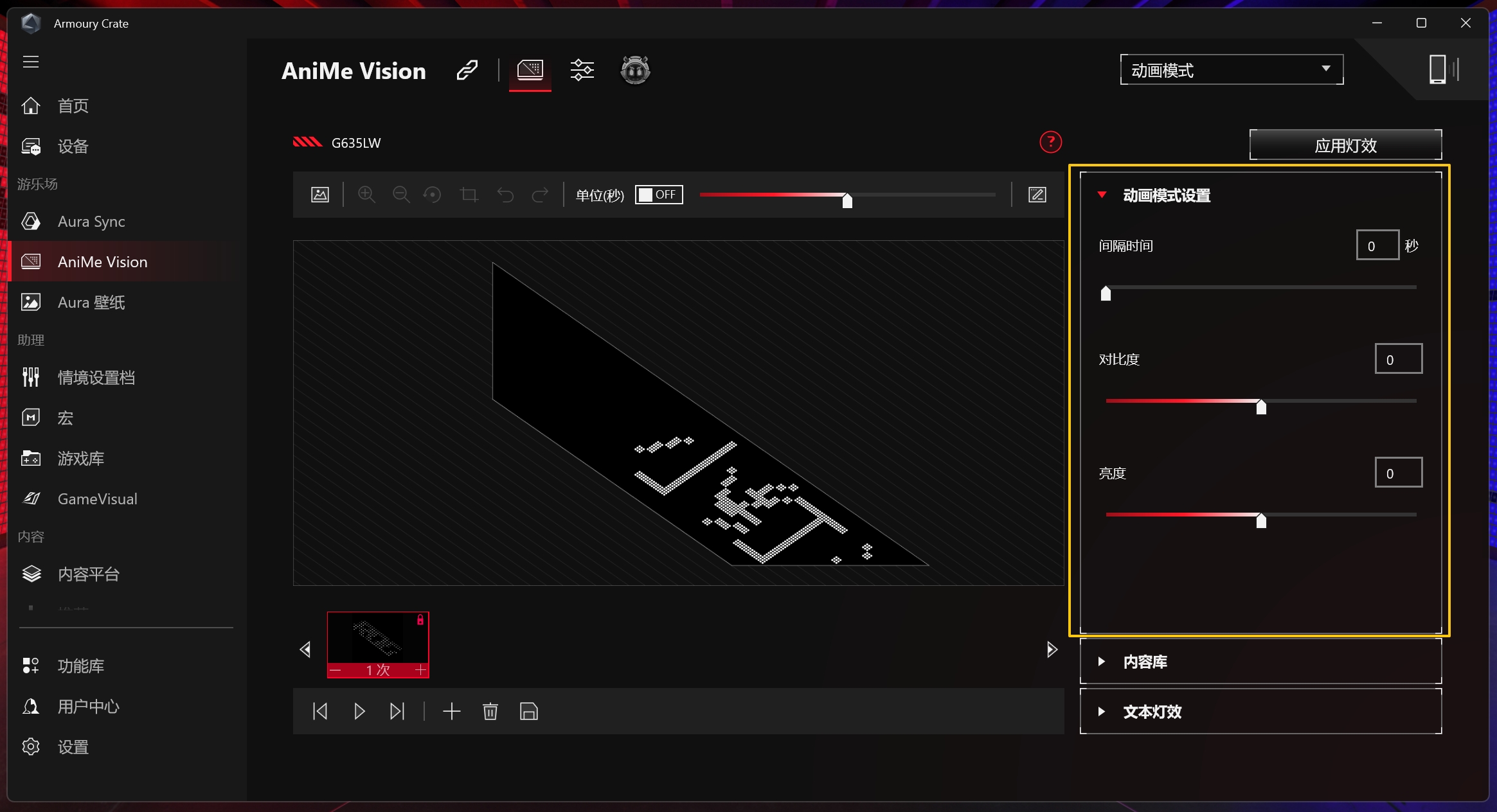
Task: Click the 亮度 slider handle
Action: coord(1261,521)
